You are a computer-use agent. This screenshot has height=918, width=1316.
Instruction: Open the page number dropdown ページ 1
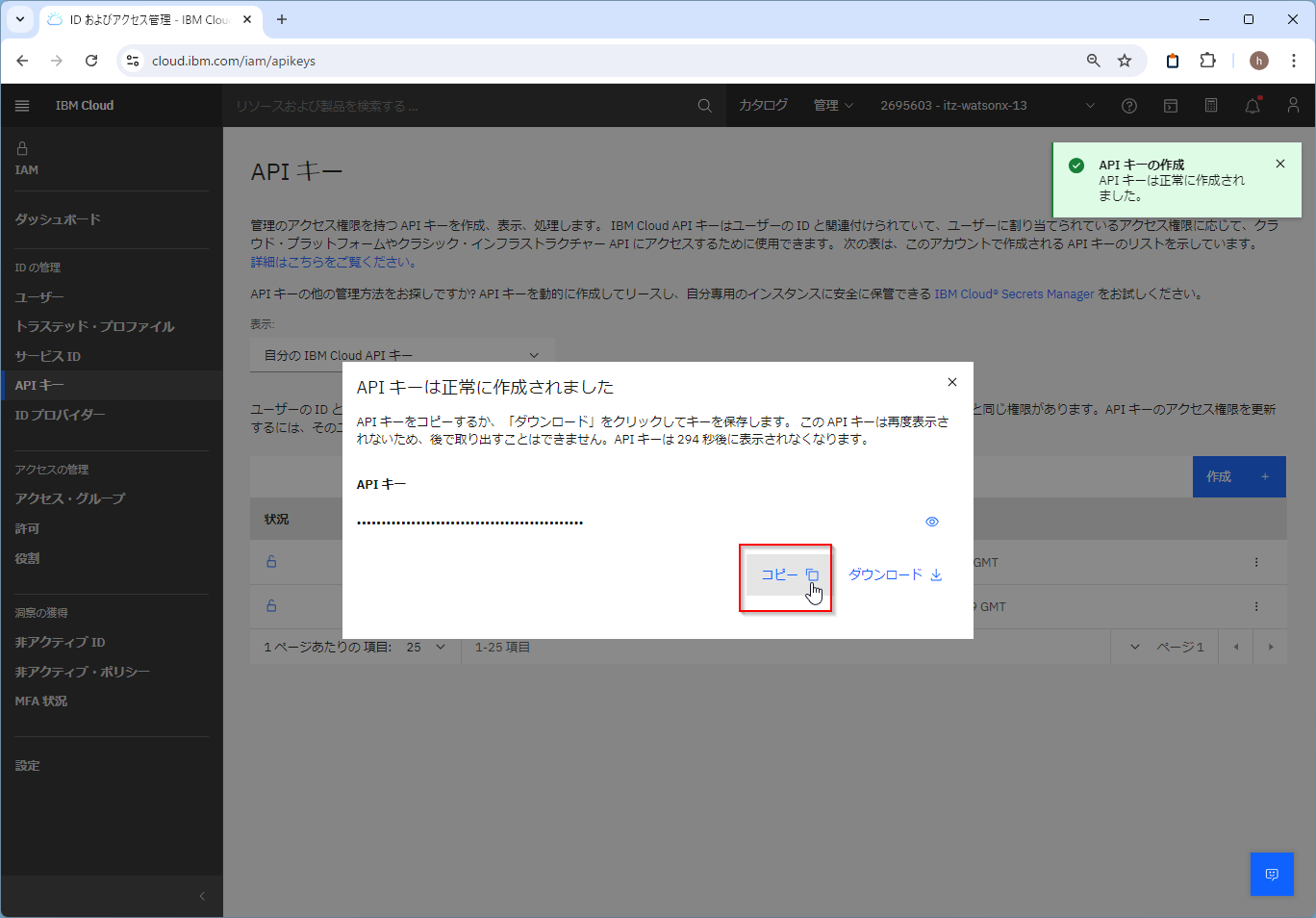pyautogui.click(x=1167, y=648)
